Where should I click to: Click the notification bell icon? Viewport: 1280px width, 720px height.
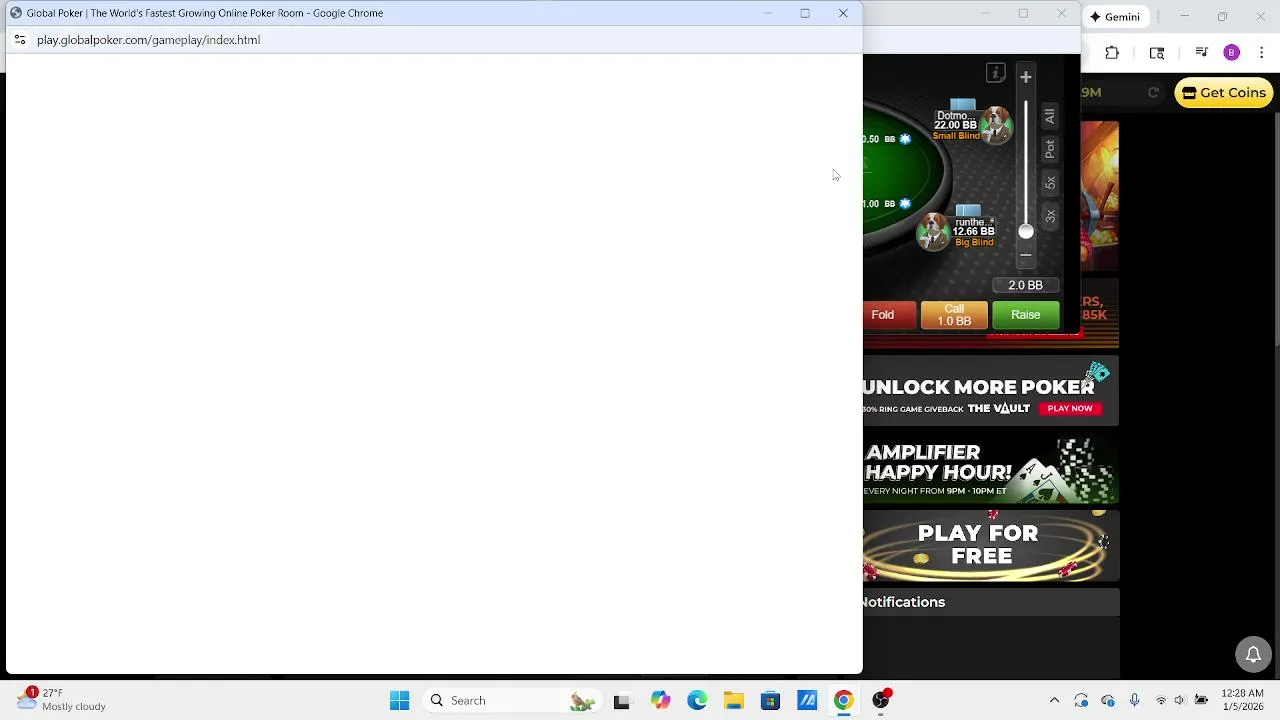1253,655
